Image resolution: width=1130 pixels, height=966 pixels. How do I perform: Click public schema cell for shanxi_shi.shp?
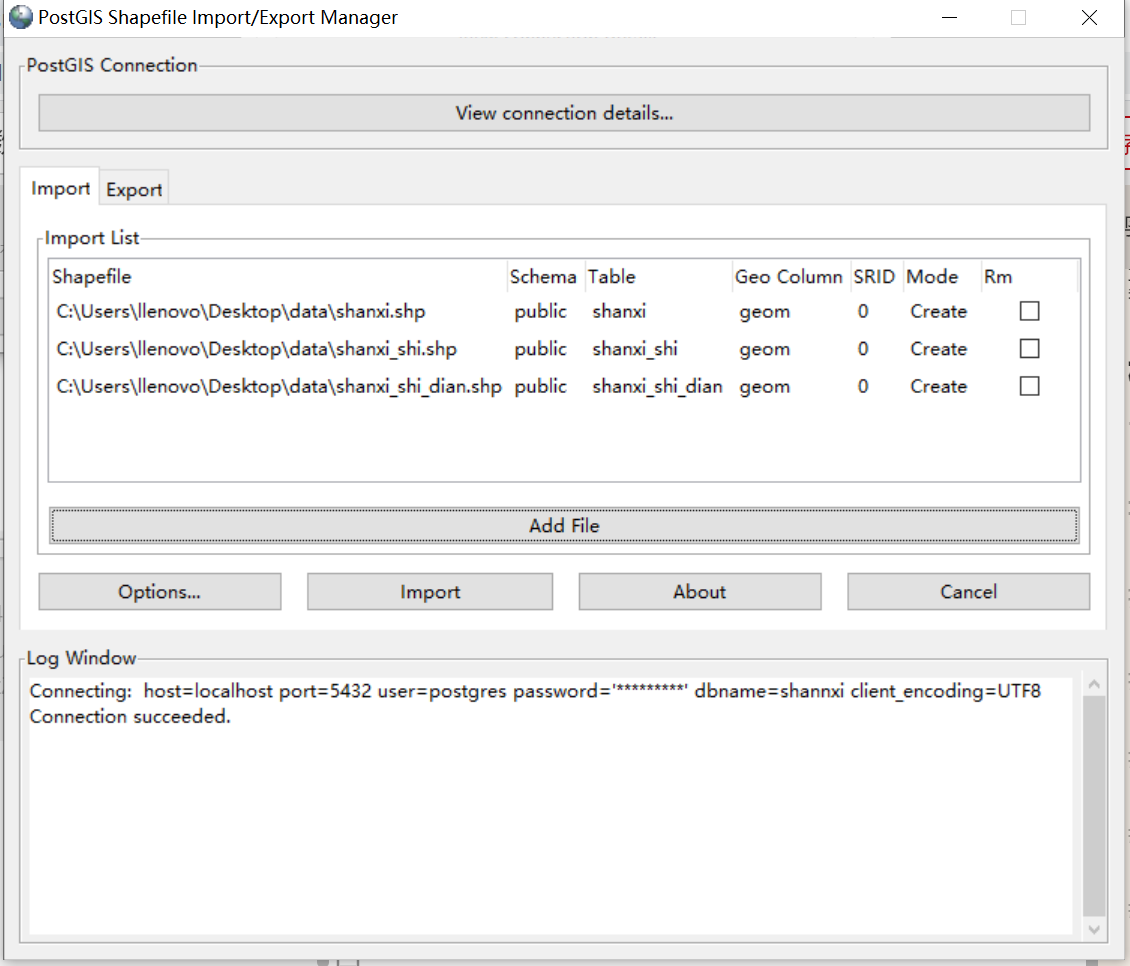click(x=540, y=349)
